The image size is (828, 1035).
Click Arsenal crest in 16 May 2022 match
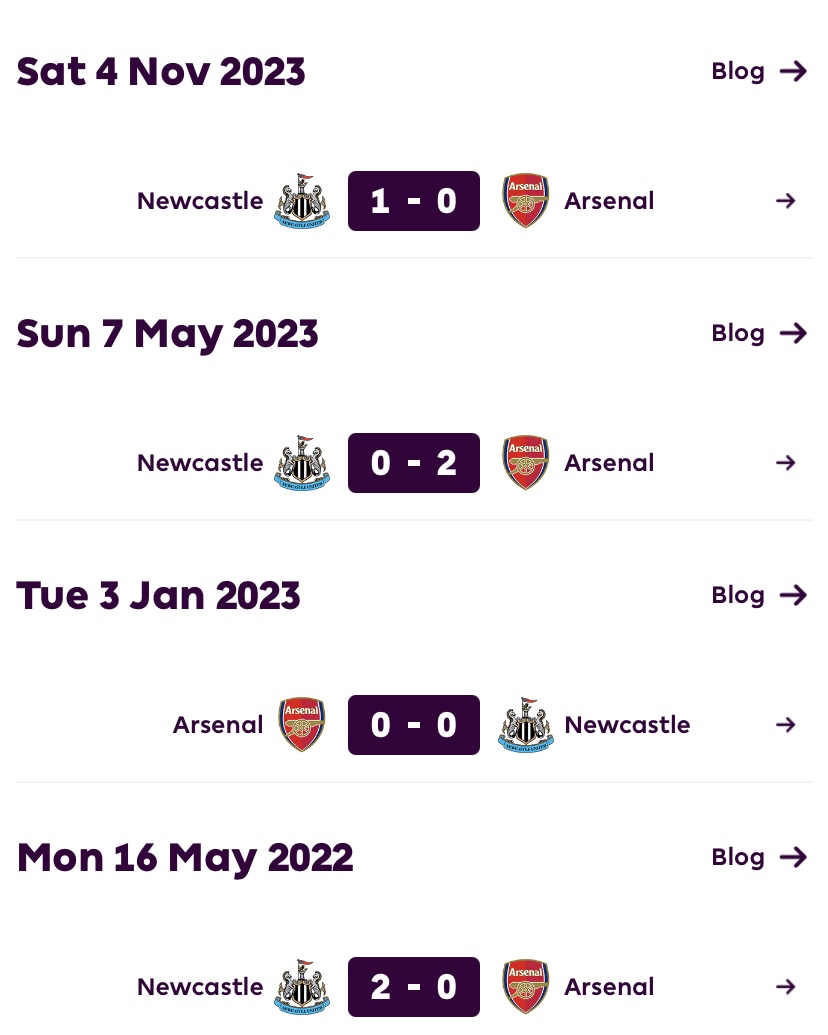point(525,987)
